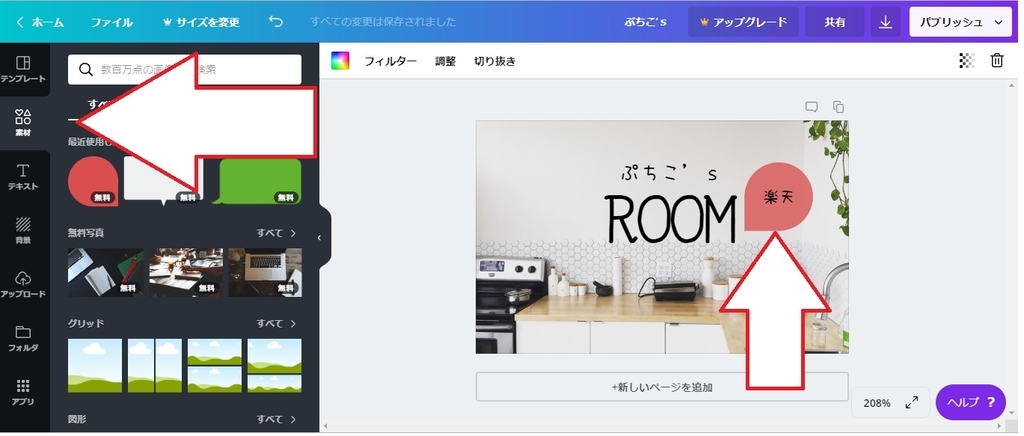Collapse the side panel with arrow handle
This screenshot has height=436, width=1024.
319,238
